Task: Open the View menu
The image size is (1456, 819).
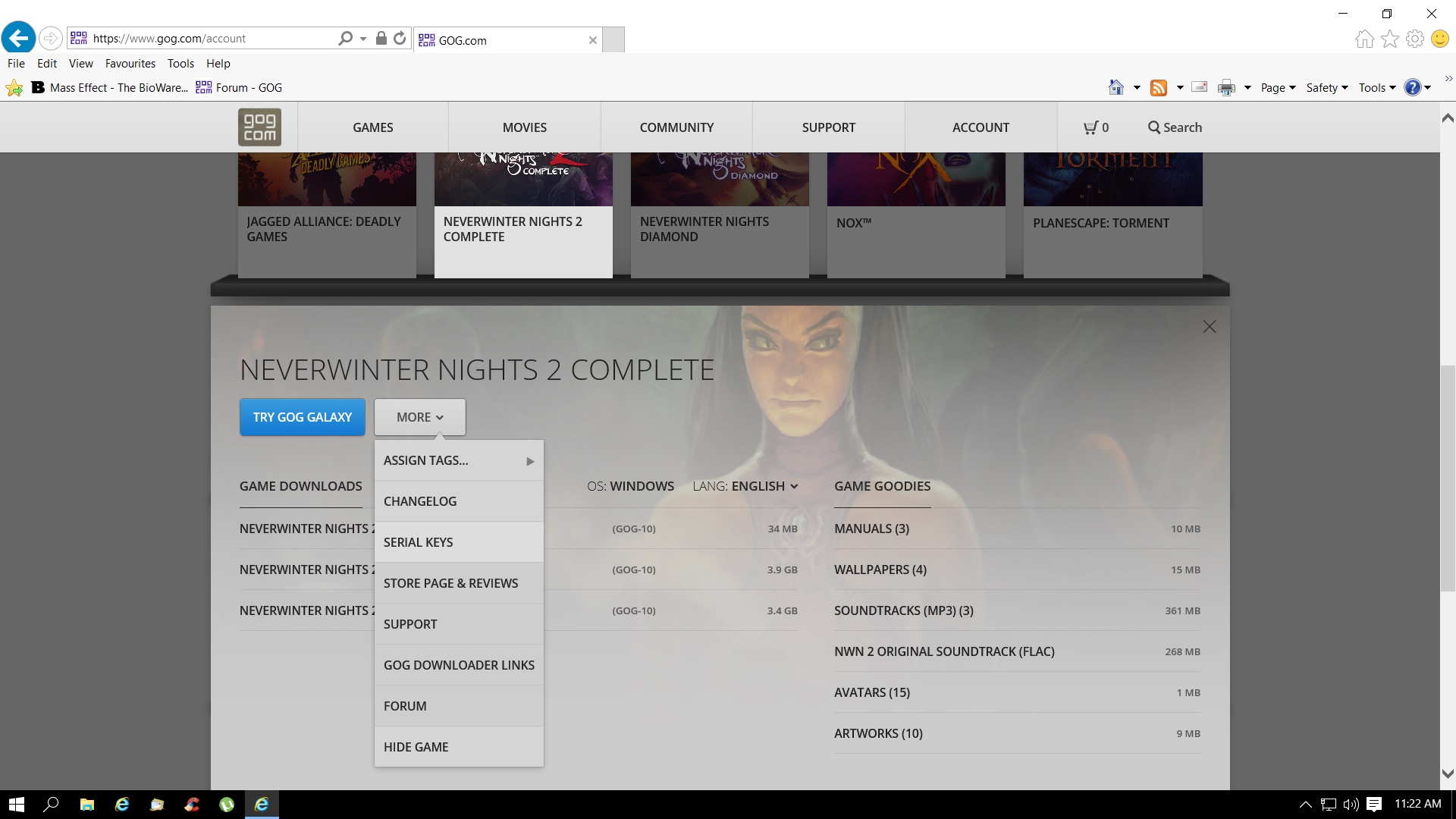Action: 81,64
